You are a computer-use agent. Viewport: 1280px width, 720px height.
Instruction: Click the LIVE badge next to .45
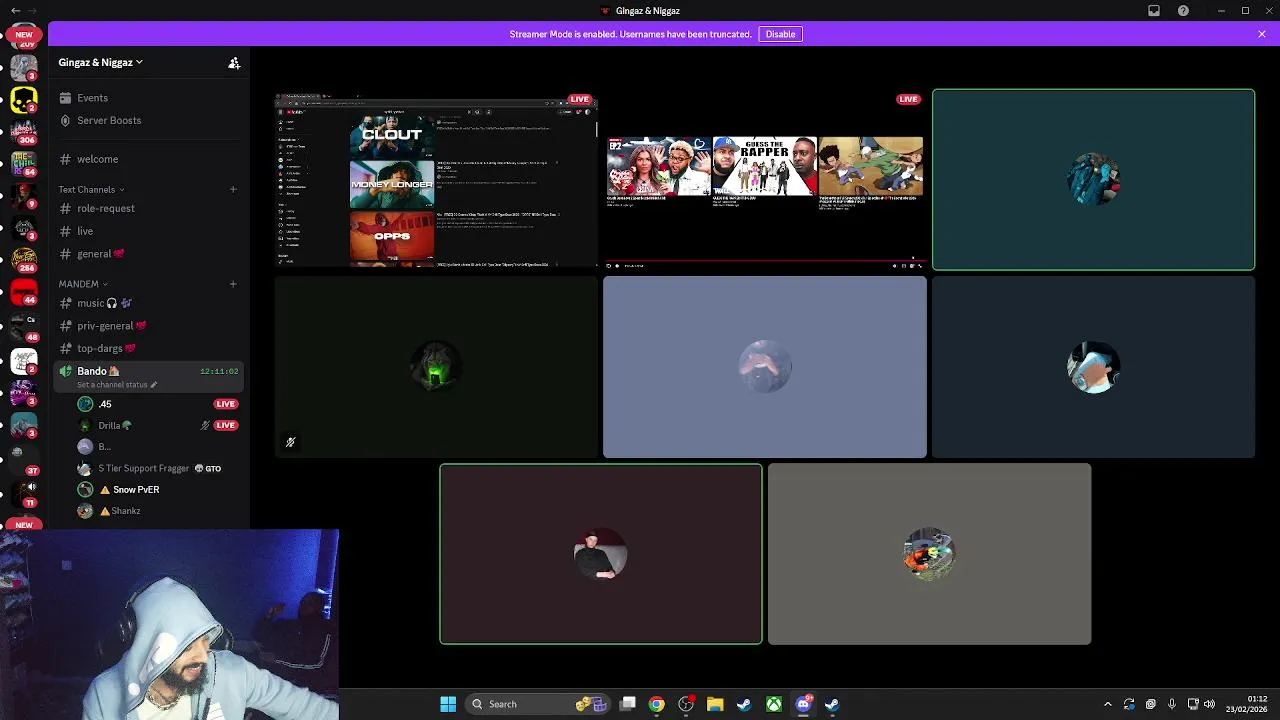point(225,404)
